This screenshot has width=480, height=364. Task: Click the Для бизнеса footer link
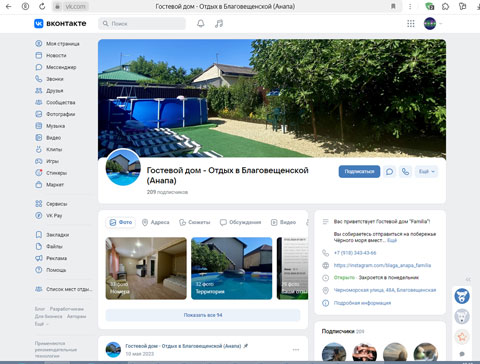48,316
